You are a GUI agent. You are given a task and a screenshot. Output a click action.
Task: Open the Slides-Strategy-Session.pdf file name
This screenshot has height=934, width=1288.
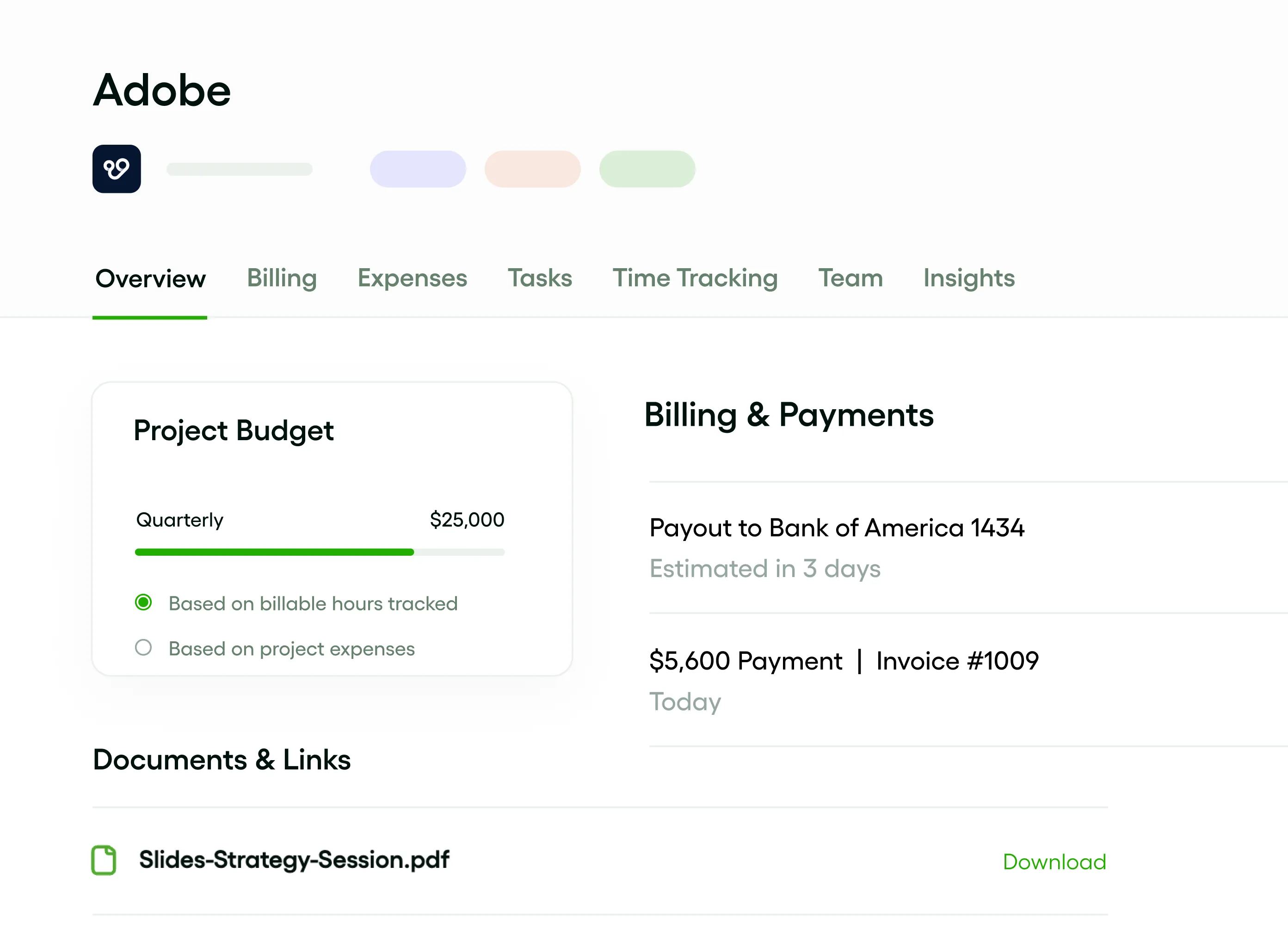point(294,860)
